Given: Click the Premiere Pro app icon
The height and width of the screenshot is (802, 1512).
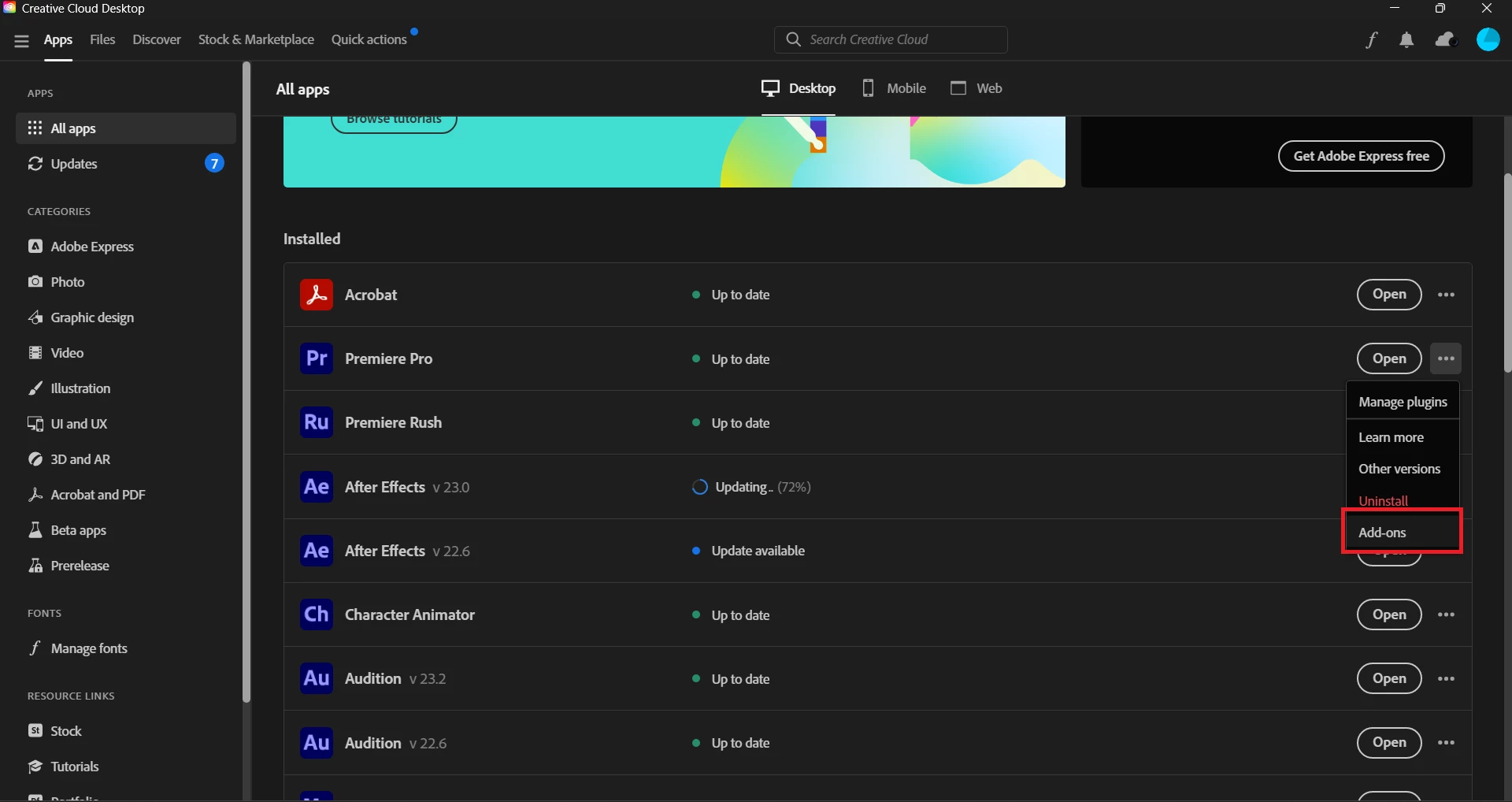Looking at the screenshot, I should (317, 358).
